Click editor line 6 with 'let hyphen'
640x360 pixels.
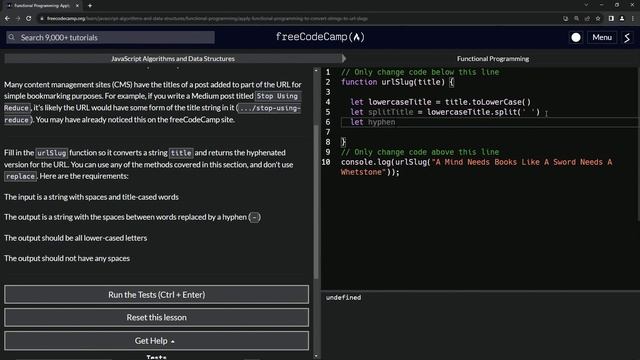[490, 122]
